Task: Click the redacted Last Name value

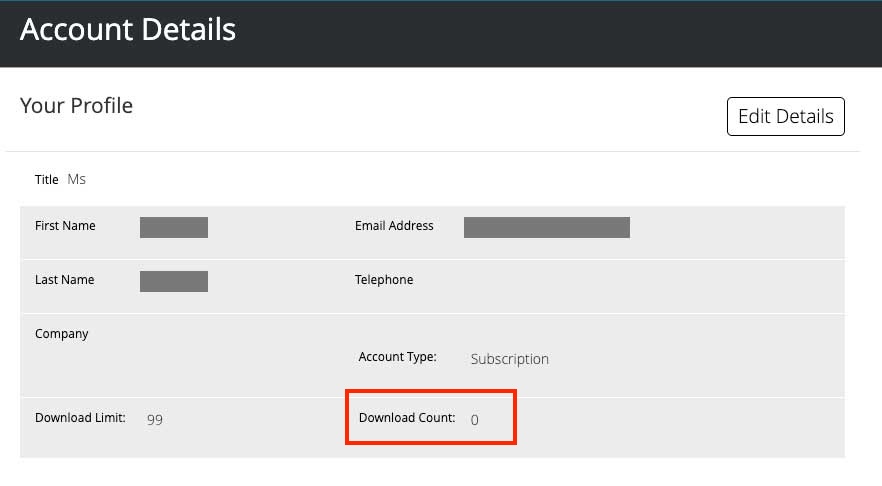Action: tap(174, 281)
